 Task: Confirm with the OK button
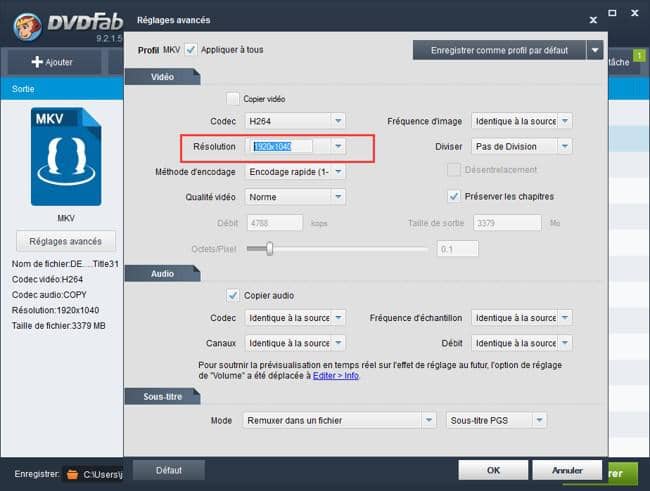[493, 470]
